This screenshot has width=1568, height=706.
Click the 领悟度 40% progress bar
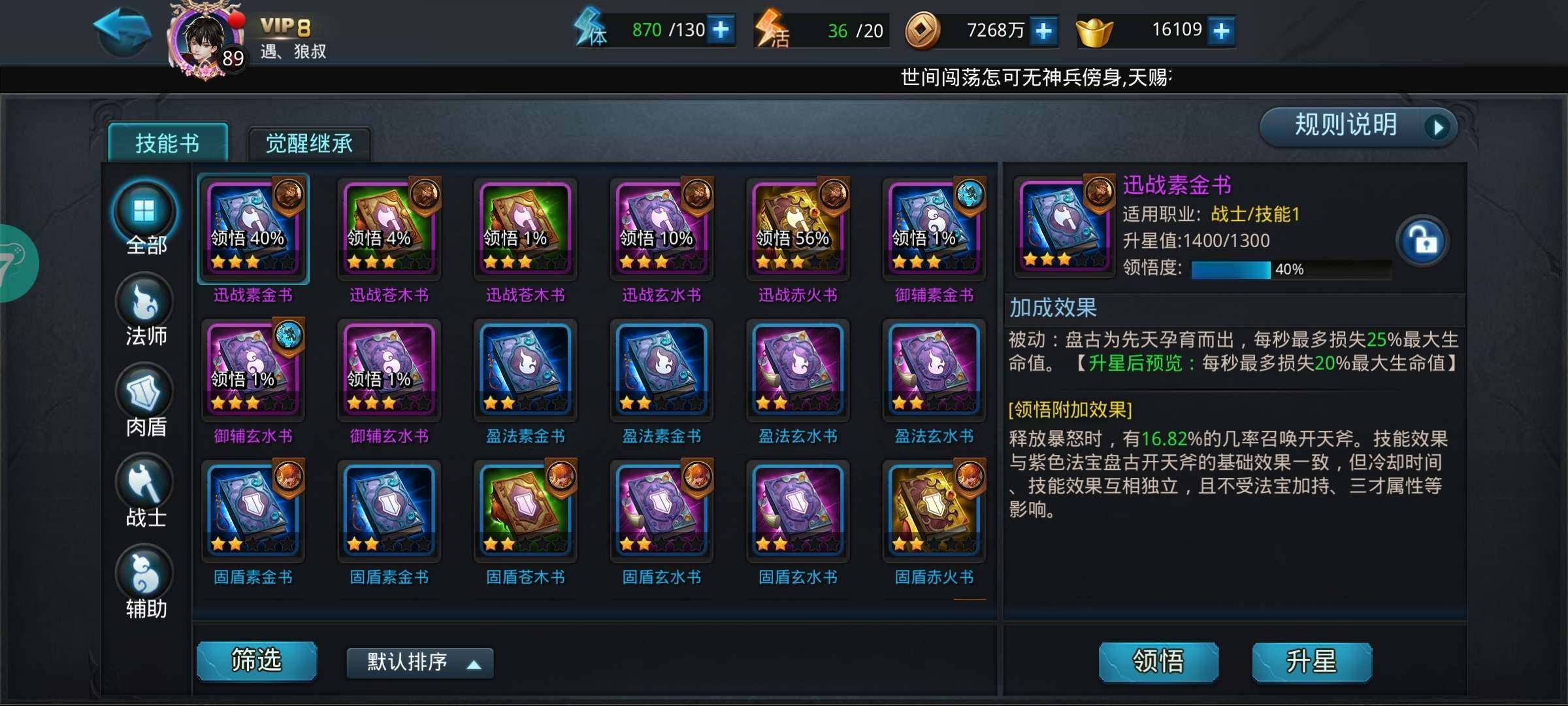[1291, 269]
